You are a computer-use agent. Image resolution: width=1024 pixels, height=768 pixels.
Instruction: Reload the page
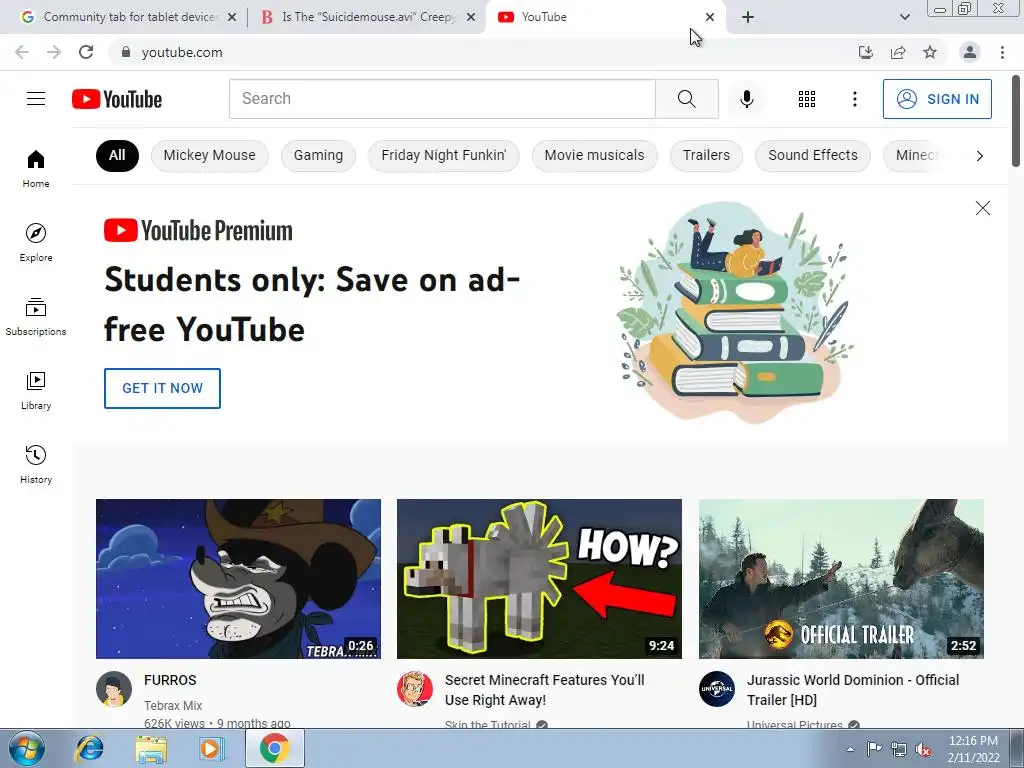pyautogui.click(x=86, y=52)
